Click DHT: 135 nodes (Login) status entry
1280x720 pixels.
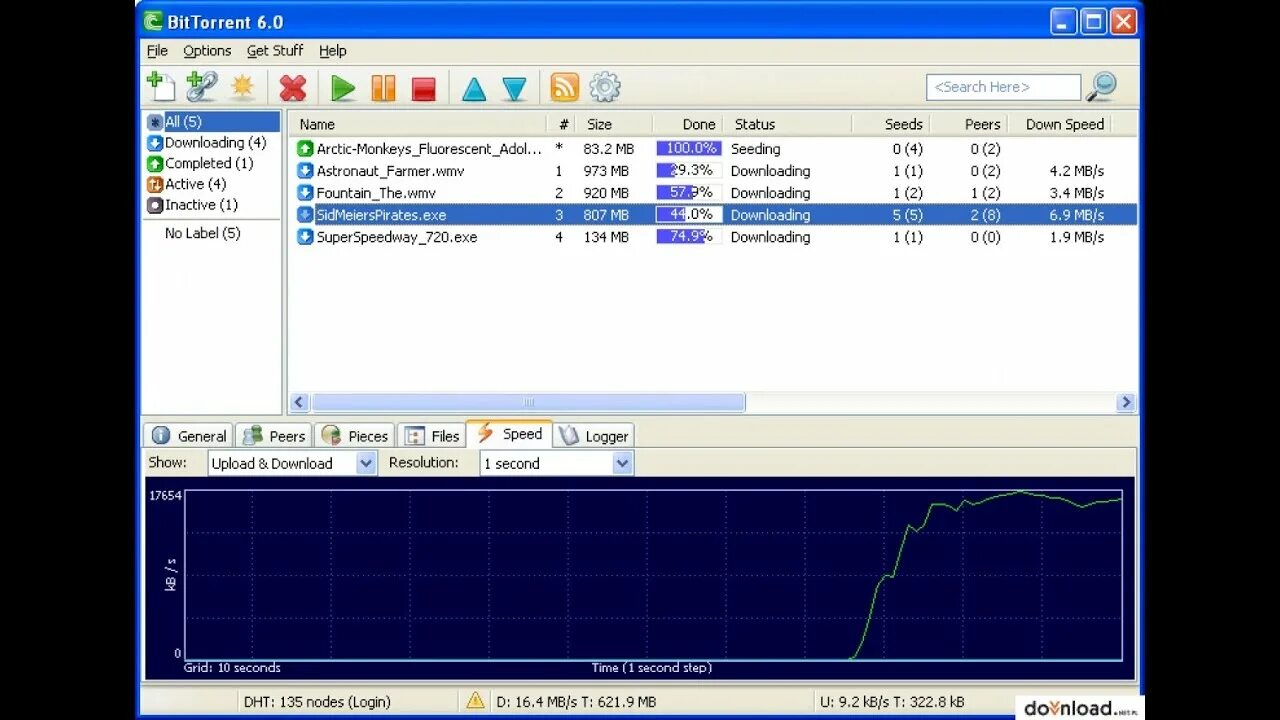coord(317,702)
